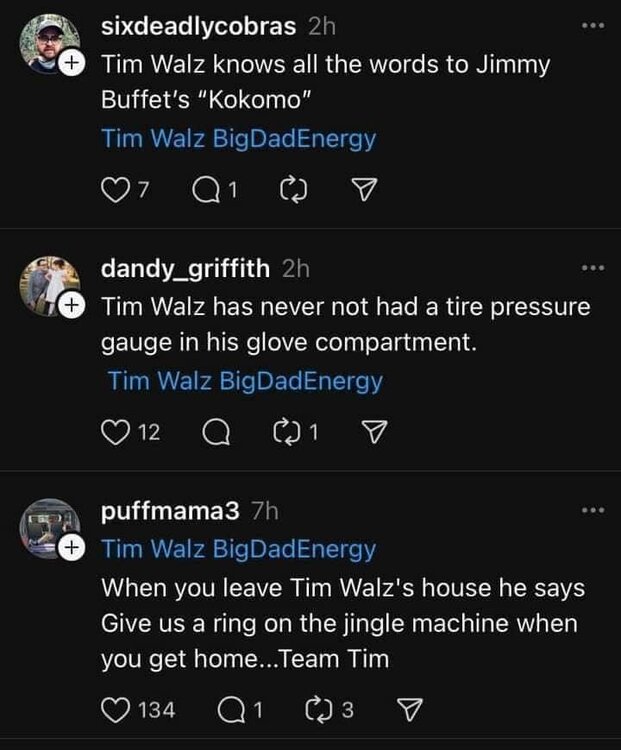Share puffmama3's post via send icon
The width and height of the screenshot is (621, 750).
[x=408, y=711]
